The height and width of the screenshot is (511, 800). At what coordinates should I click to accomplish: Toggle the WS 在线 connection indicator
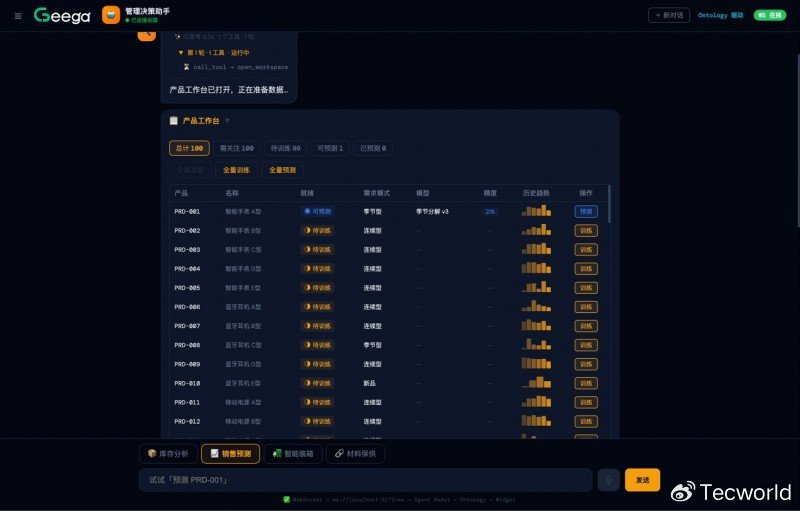(x=770, y=15)
